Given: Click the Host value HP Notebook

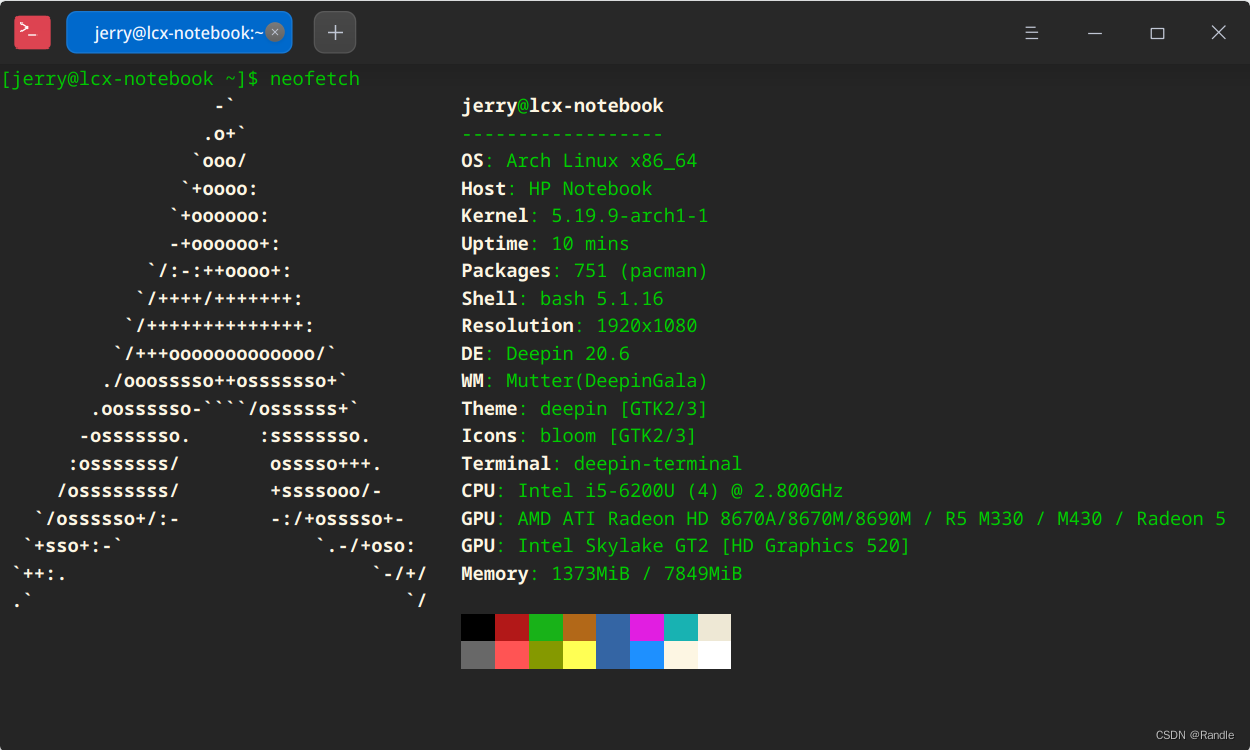Looking at the screenshot, I should click(x=590, y=189).
